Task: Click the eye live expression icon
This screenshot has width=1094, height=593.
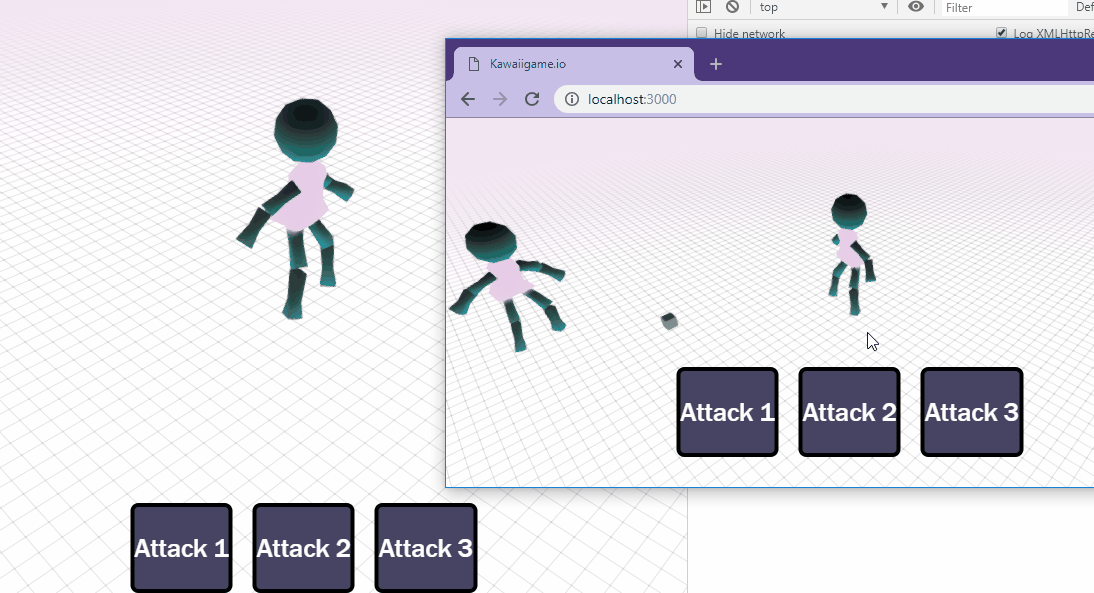Action: coord(915,7)
